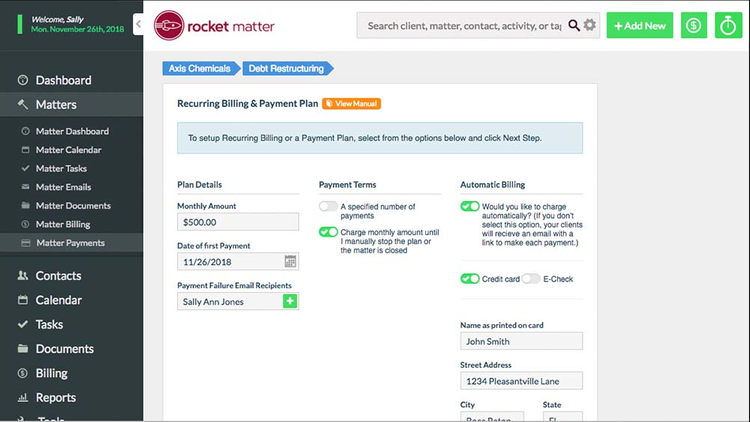The width and height of the screenshot is (750, 422).
Task: Click the Matter Documents folder icon
Action: pos(25,205)
